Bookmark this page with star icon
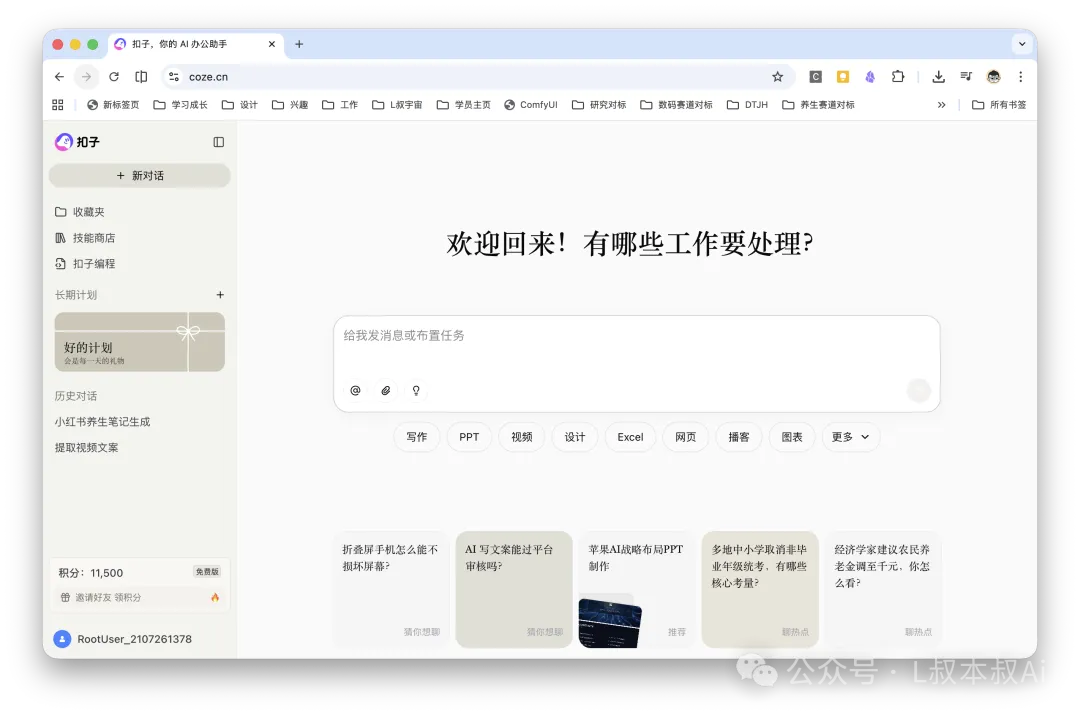The height and width of the screenshot is (715, 1080). pyautogui.click(x=778, y=77)
